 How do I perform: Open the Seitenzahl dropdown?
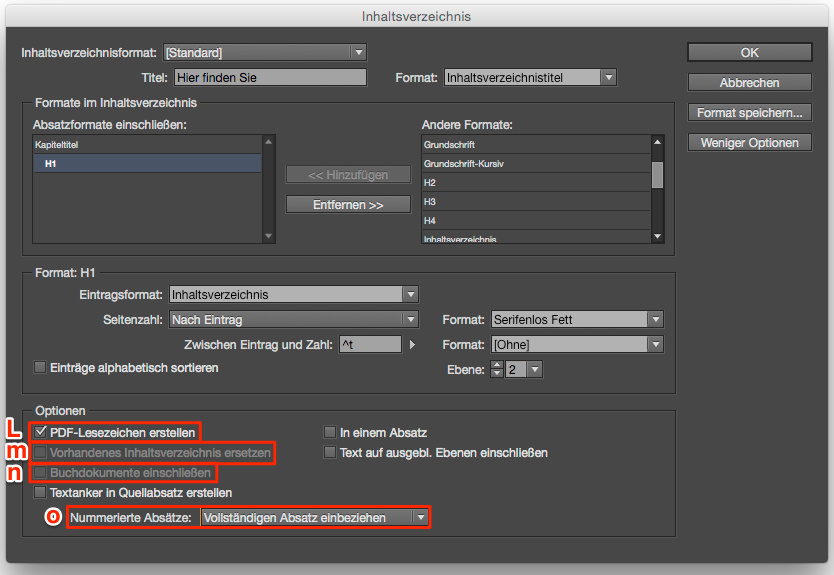click(x=294, y=320)
